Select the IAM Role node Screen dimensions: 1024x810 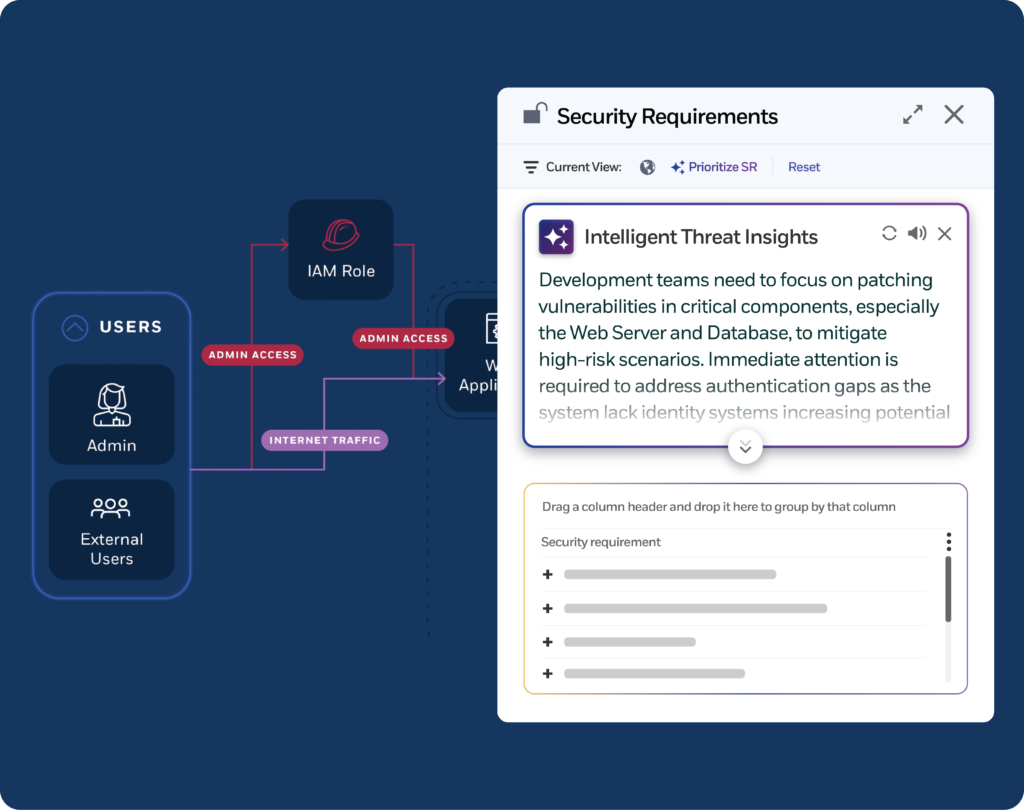coord(341,249)
